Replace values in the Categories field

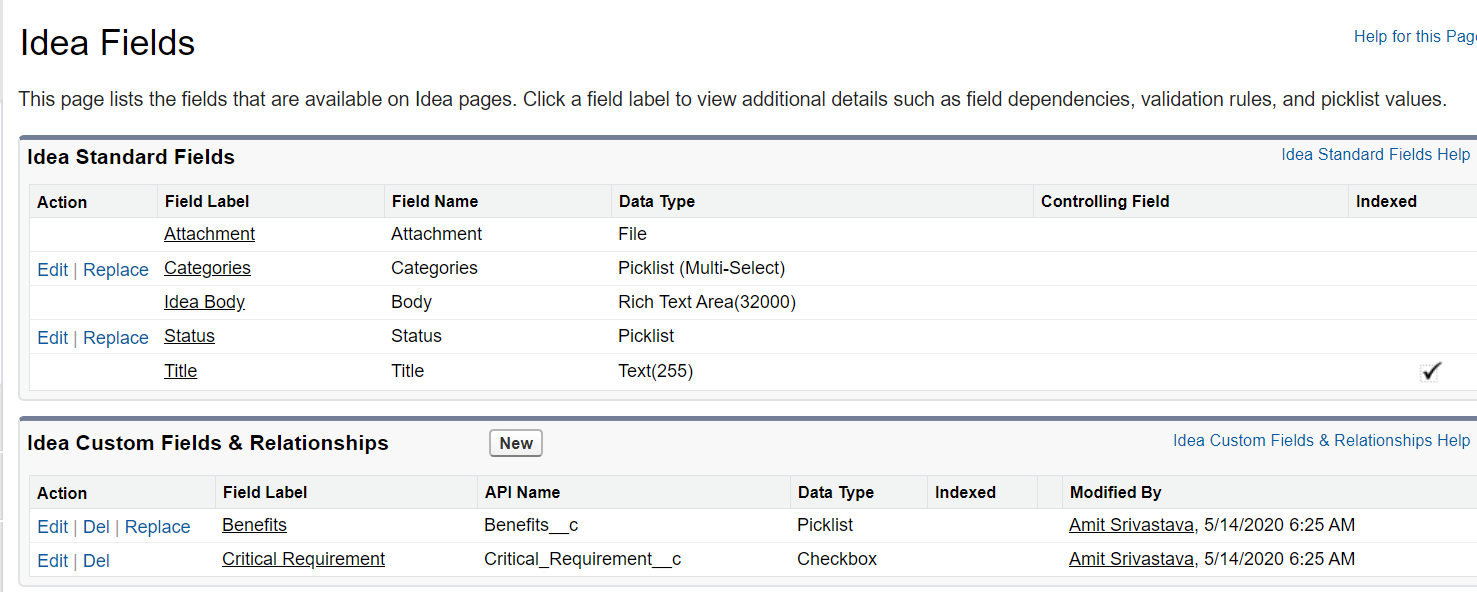pyautogui.click(x=116, y=270)
